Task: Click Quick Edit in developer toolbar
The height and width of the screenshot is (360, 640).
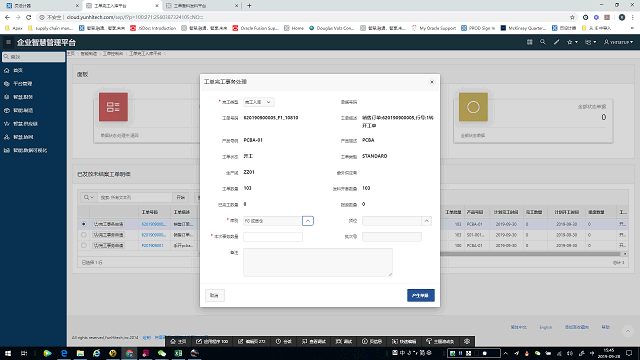Action: coord(404,341)
